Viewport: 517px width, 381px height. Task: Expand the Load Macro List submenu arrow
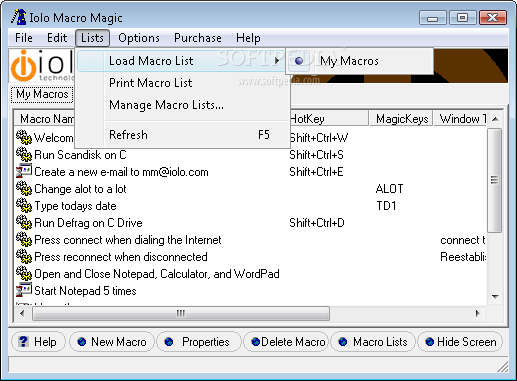(x=277, y=61)
